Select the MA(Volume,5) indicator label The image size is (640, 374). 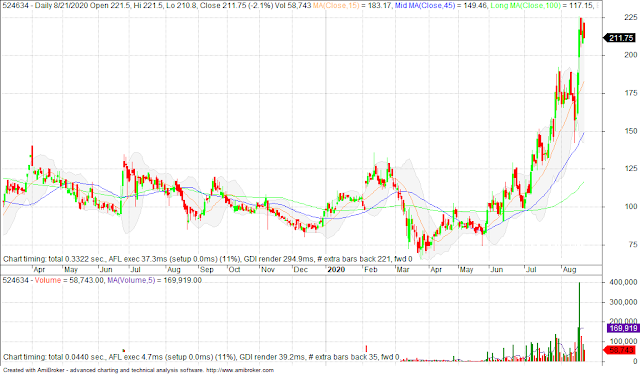[x=131, y=280]
